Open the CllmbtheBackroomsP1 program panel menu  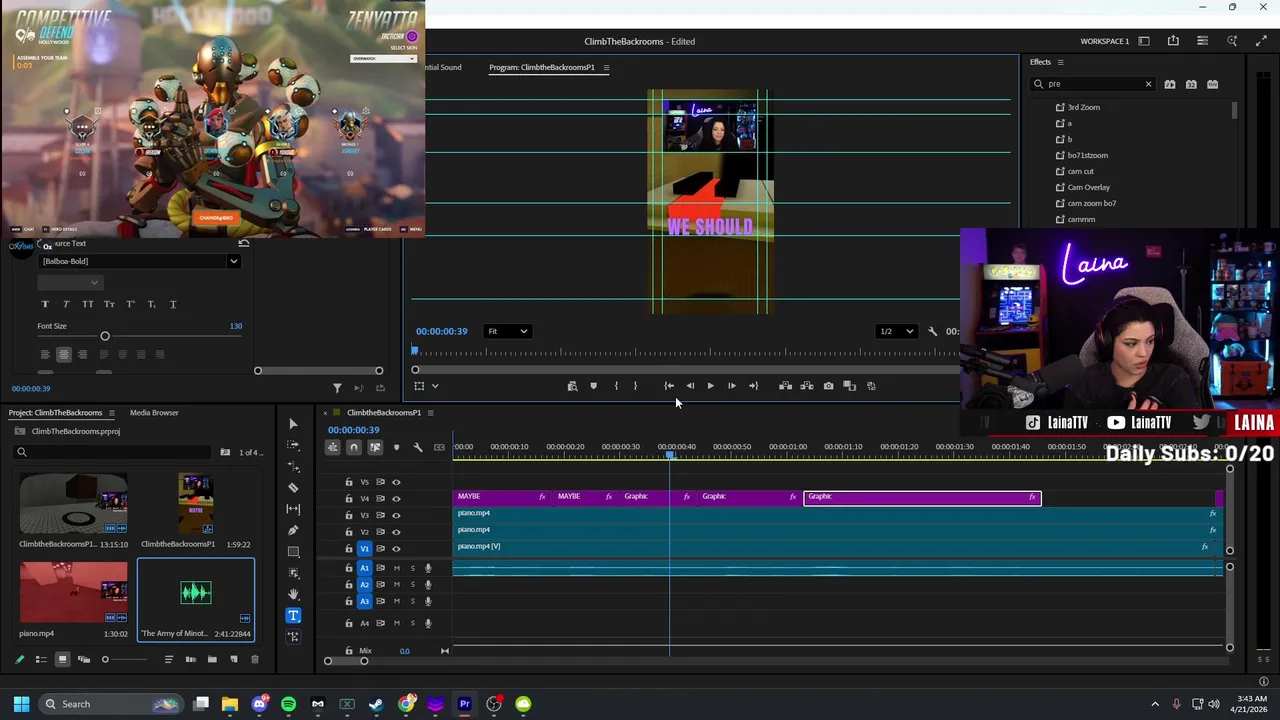click(x=606, y=67)
